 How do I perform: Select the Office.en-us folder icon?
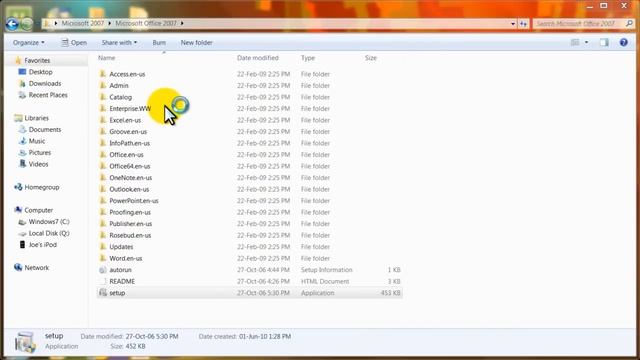[103, 155]
